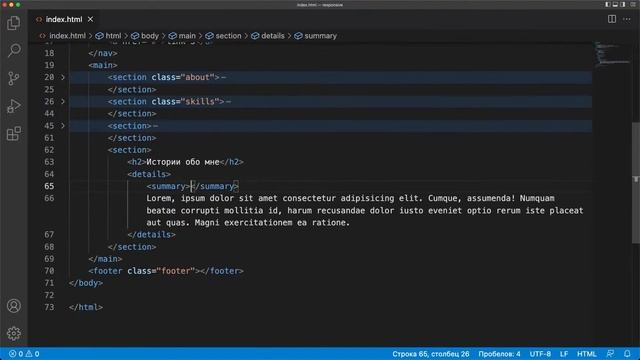Screen dimensions: 640x360
Task: Click the closing nav tag on line 18
Action: [x=103, y=53]
